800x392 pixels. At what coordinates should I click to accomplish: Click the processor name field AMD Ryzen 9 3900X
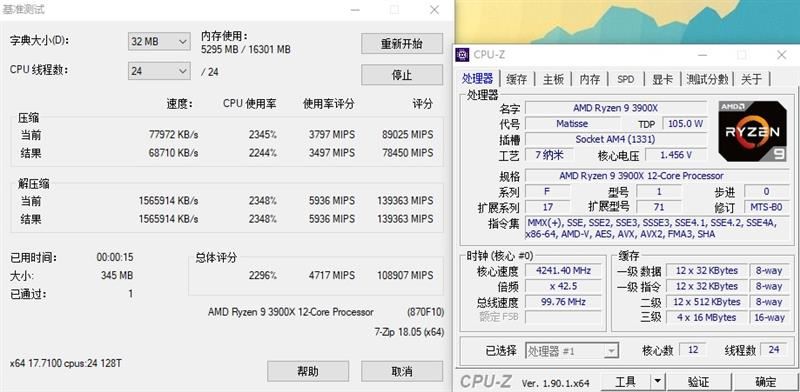click(616, 108)
